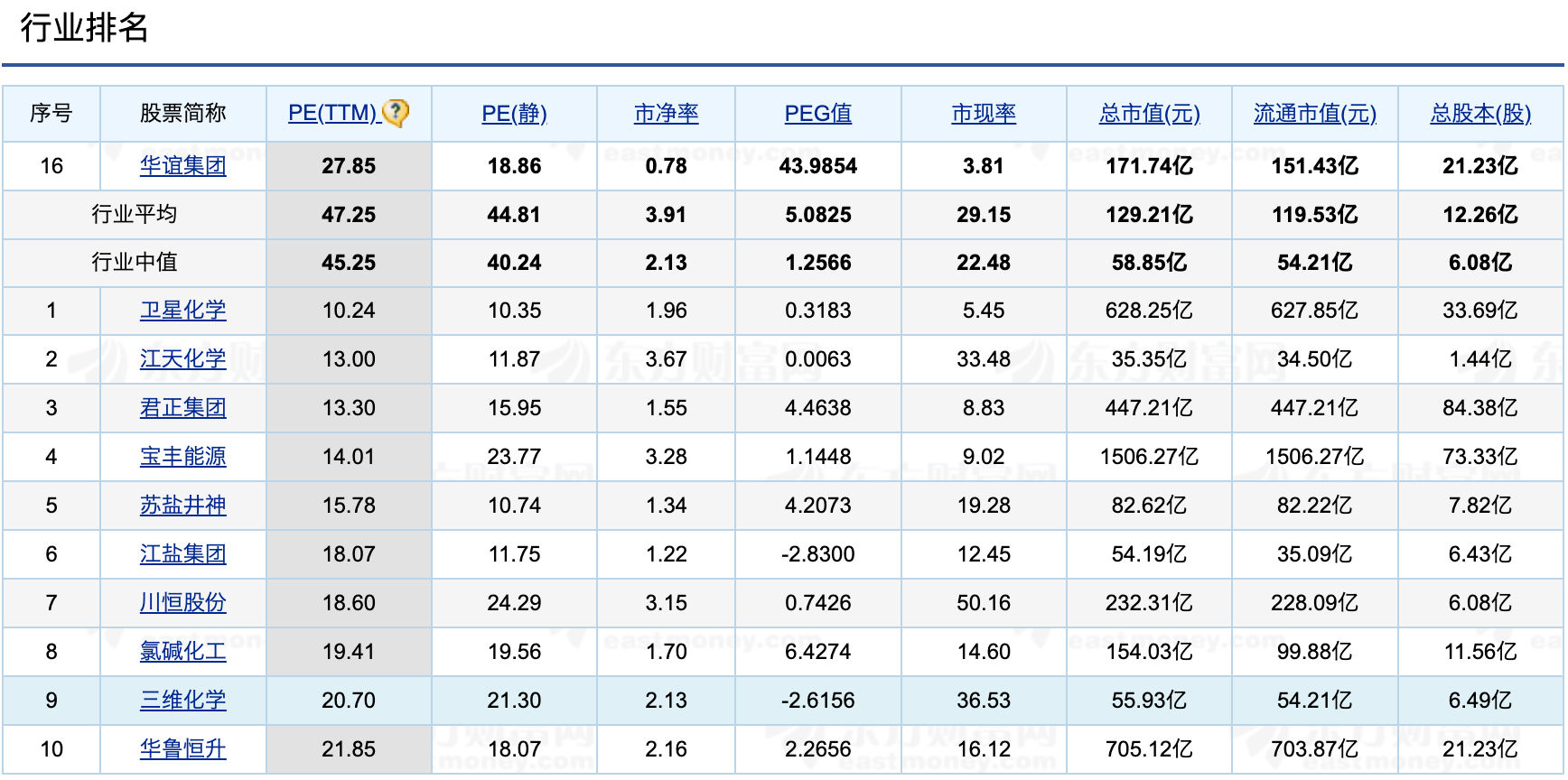Click 江天化学 total share capital 1.44亿
This screenshot has height=780, width=1568.
[1481, 359]
